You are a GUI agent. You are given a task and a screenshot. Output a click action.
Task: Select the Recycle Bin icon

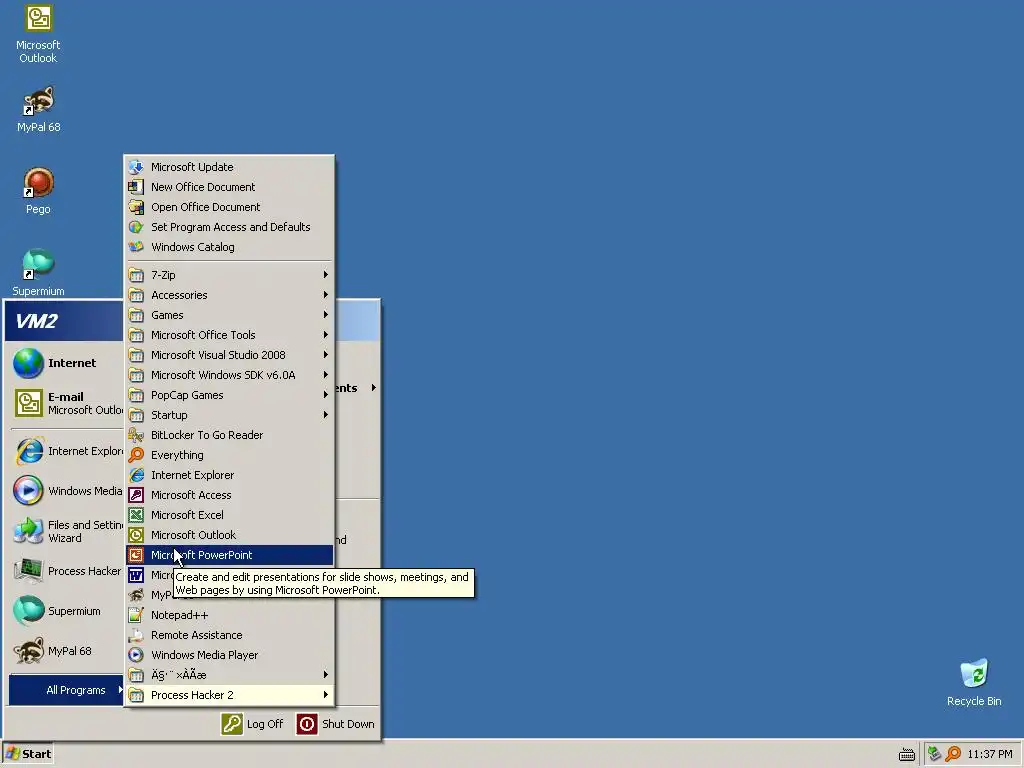click(x=974, y=682)
